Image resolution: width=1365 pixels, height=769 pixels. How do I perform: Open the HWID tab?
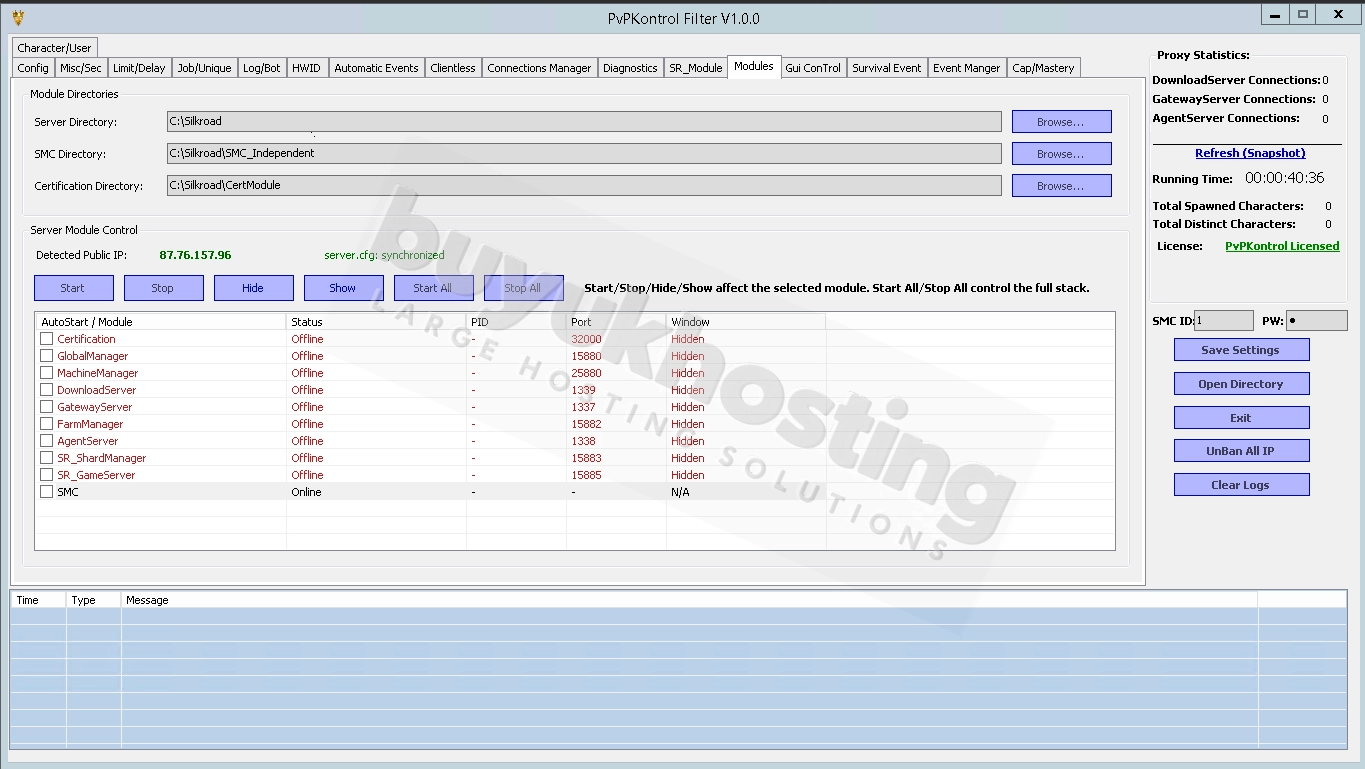point(306,68)
